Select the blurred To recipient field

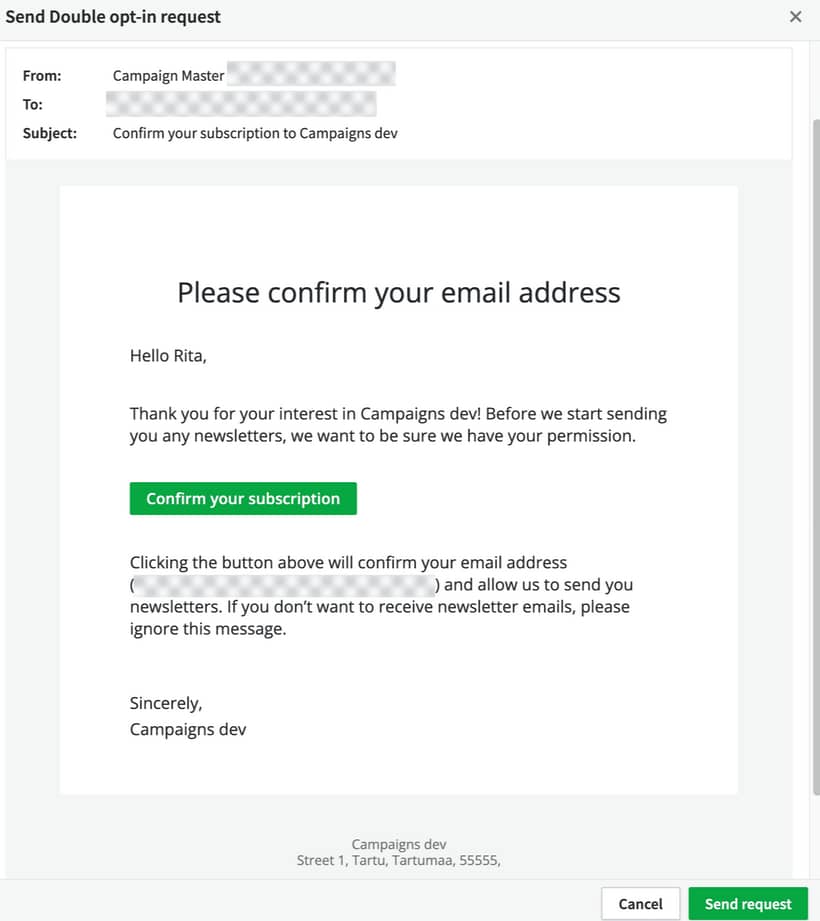click(240, 104)
